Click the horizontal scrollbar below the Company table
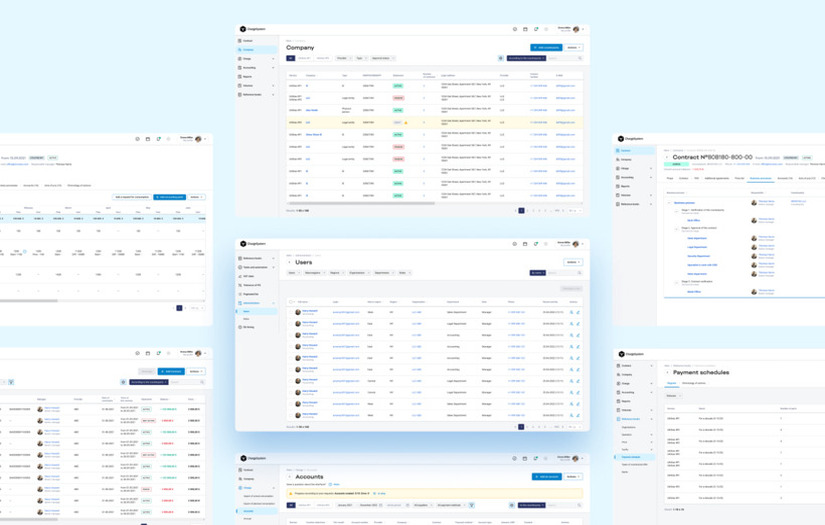Viewport: 825px width, 525px height. pyautogui.click(x=361, y=204)
